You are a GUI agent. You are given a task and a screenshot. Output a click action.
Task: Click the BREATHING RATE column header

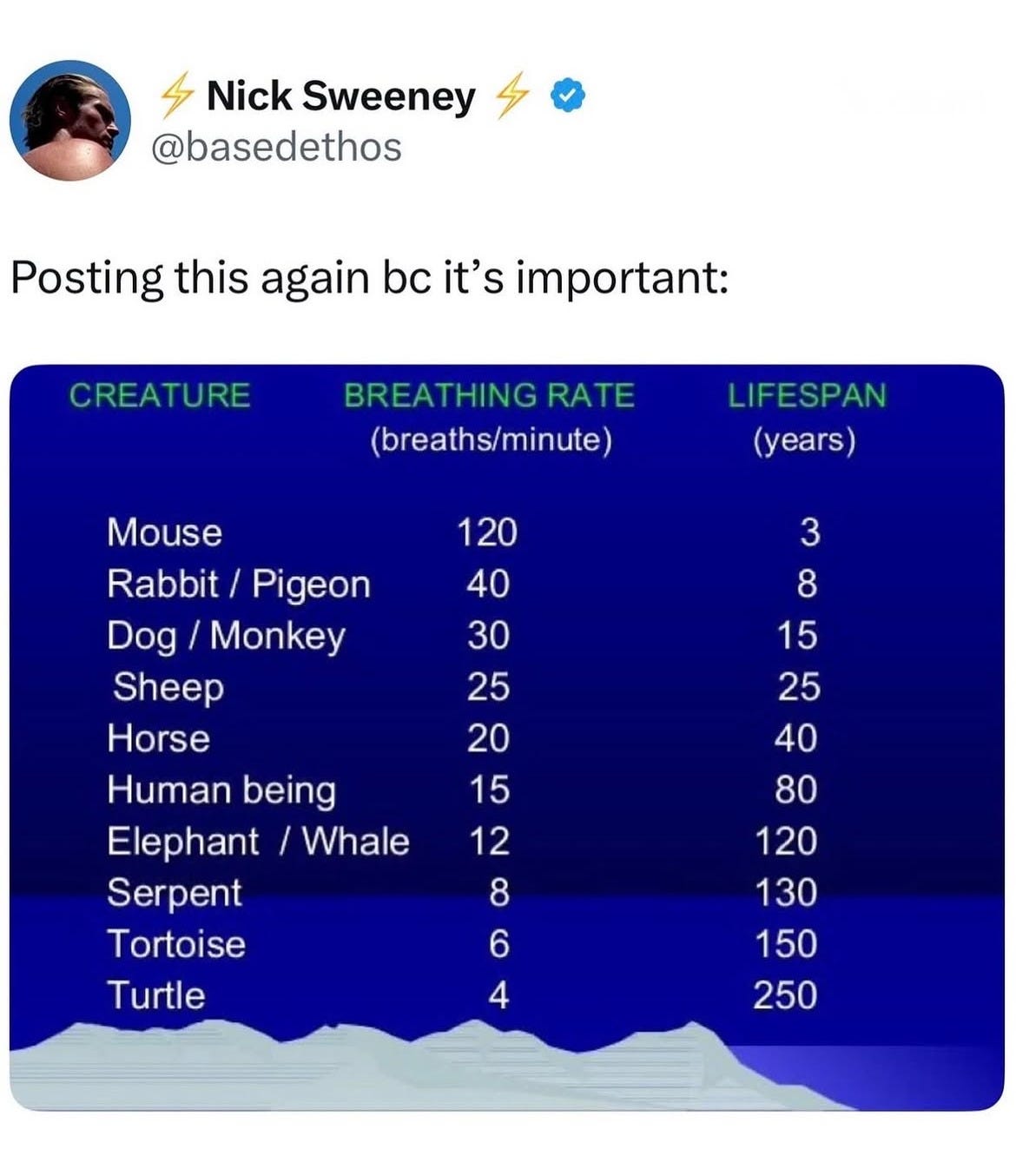tap(490, 395)
